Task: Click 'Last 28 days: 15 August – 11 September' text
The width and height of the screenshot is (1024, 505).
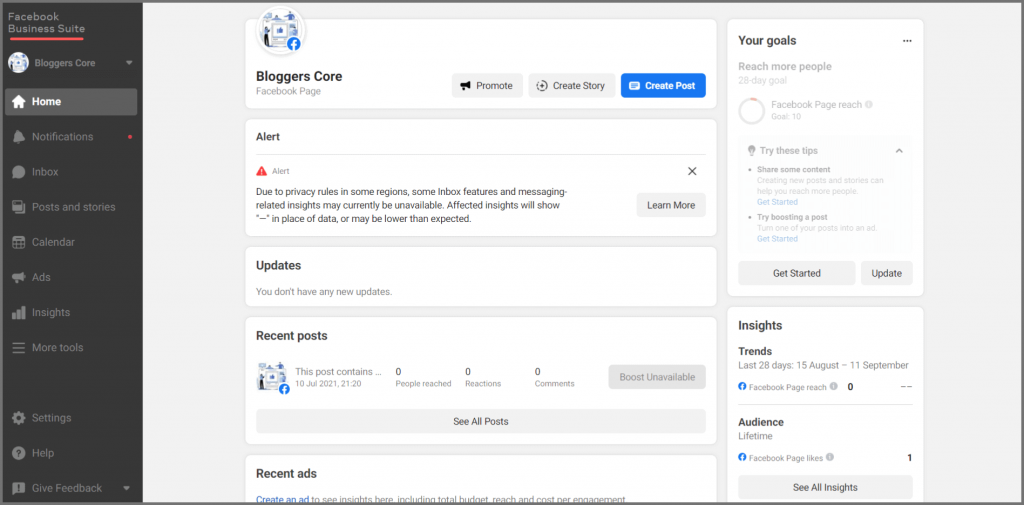Action: (x=824, y=365)
